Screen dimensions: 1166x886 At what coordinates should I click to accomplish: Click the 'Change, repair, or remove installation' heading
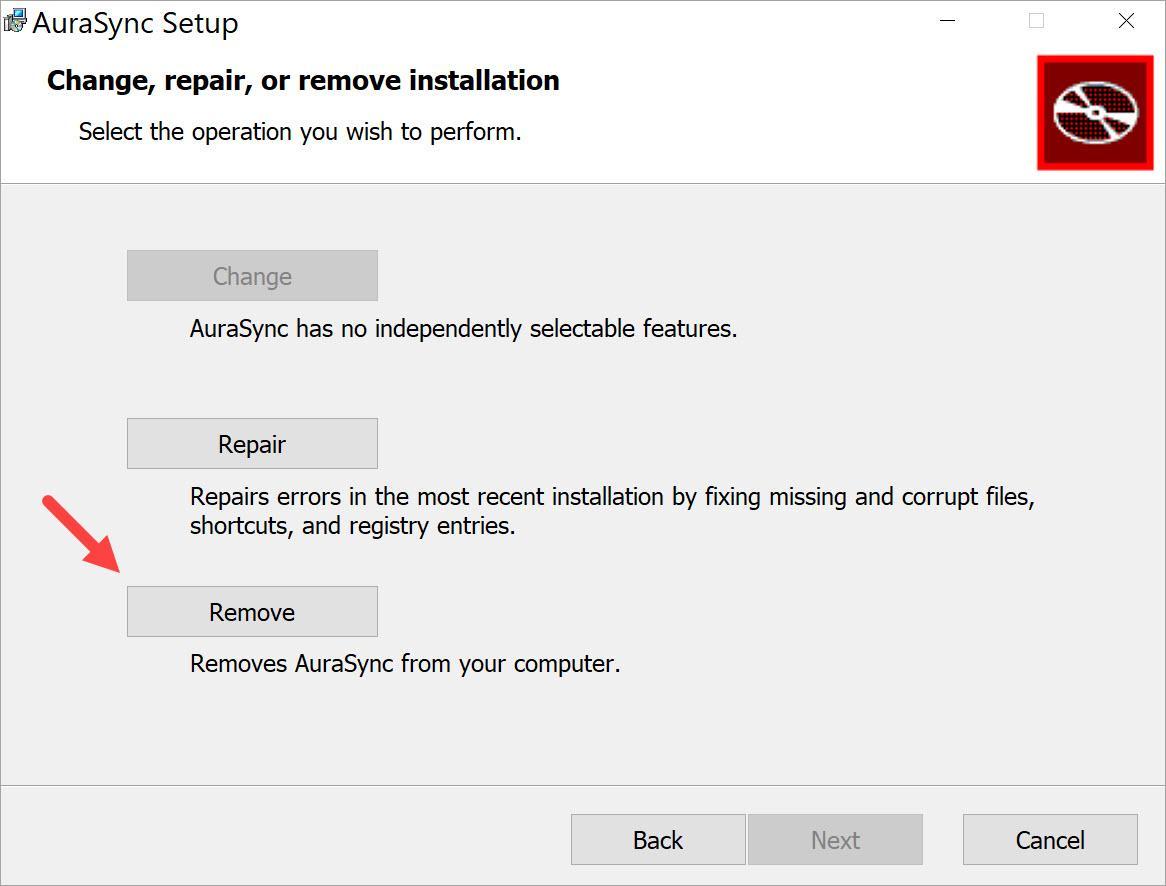pos(303,80)
